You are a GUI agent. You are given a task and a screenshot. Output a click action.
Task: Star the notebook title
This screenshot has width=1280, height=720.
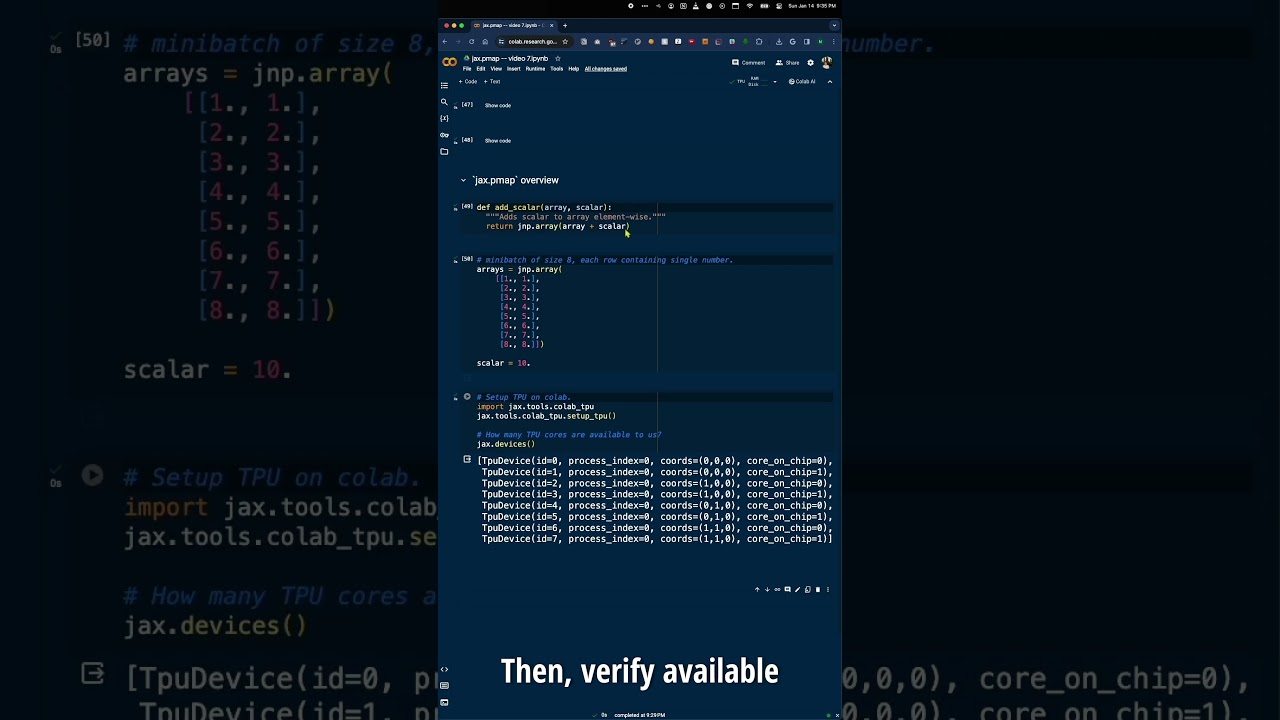[558, 59]
